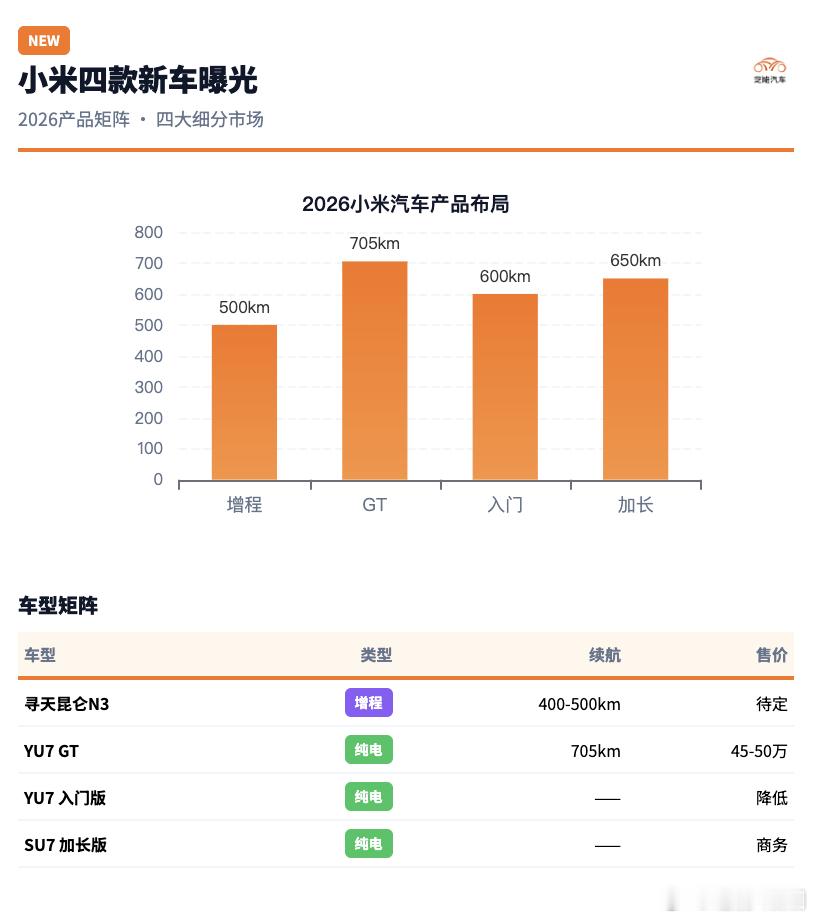The height and width of the screenshot is (920, 814).
Task: Click the 200 y-axis tick label
Action: (148, 418)
